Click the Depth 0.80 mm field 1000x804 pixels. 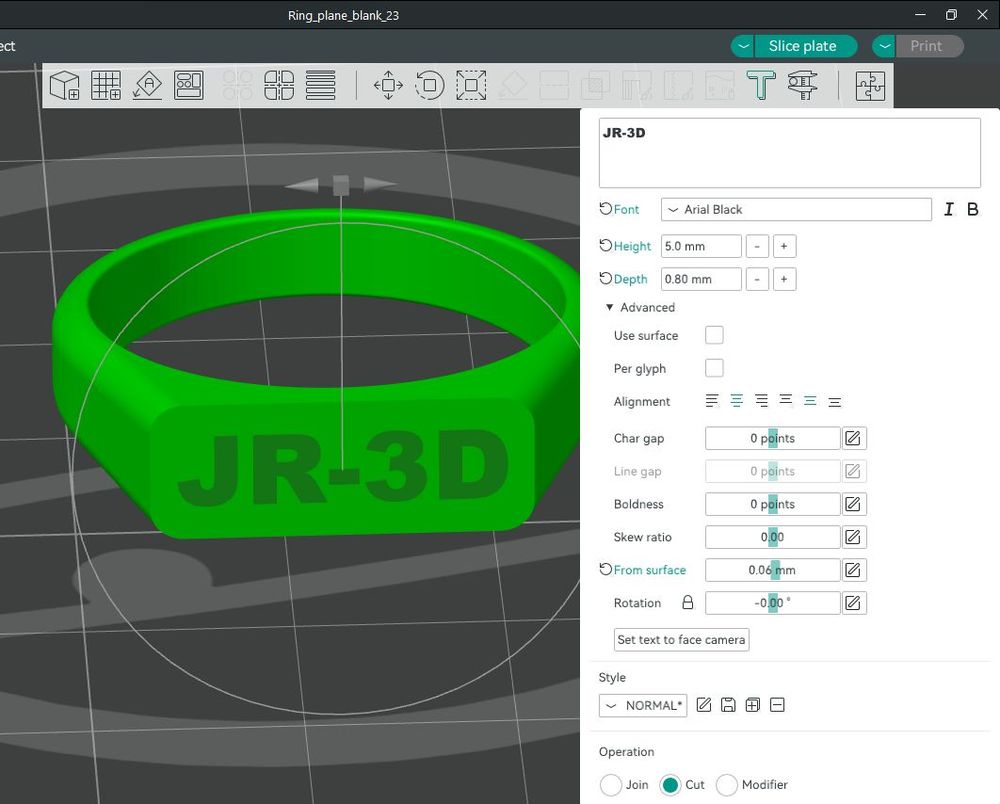coord(701,279)
